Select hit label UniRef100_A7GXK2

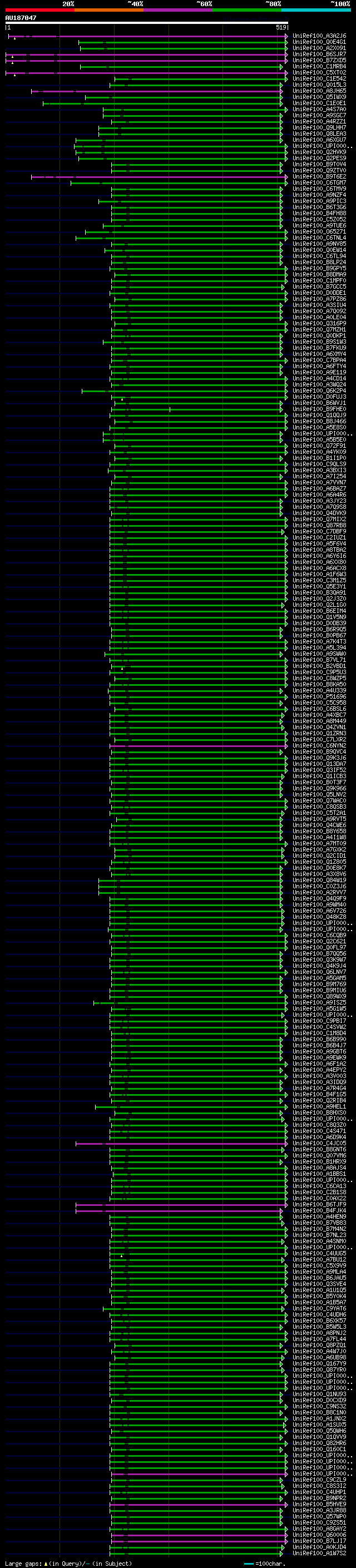point(319,850)
